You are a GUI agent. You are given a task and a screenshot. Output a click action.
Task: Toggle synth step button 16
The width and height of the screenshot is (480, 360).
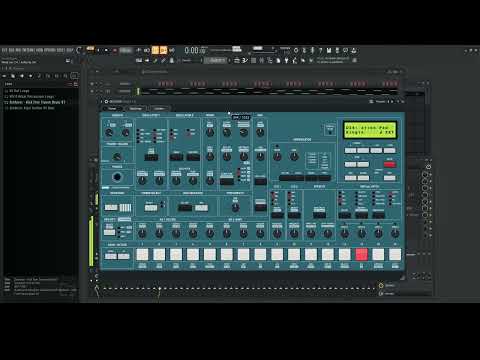395,254
